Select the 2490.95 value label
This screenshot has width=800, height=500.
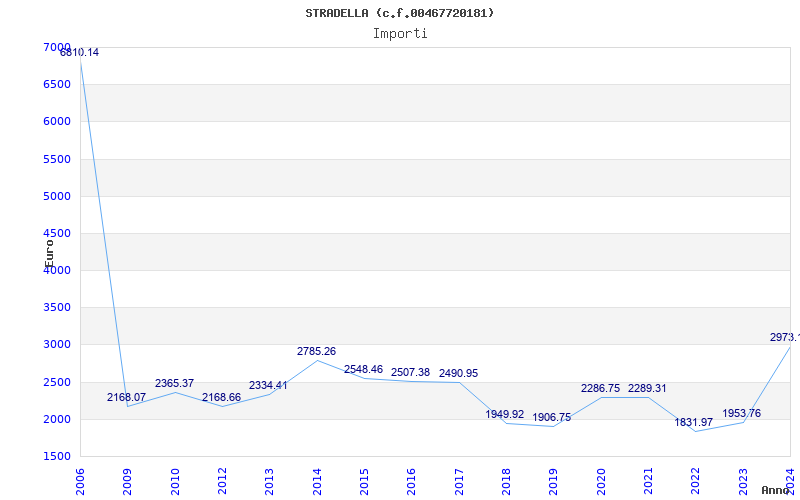tap(458, 373)
